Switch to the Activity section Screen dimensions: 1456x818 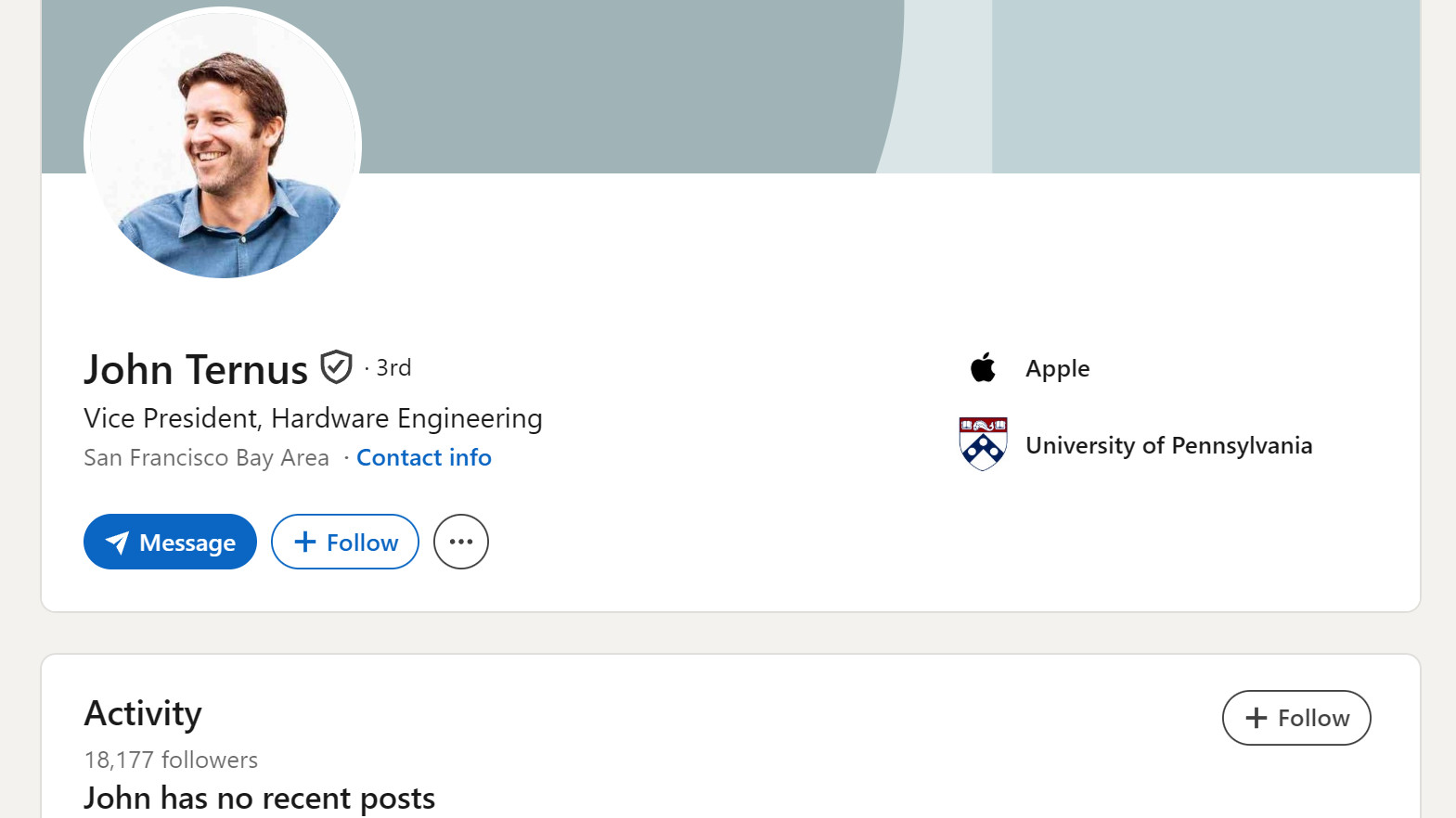[143, 713]
